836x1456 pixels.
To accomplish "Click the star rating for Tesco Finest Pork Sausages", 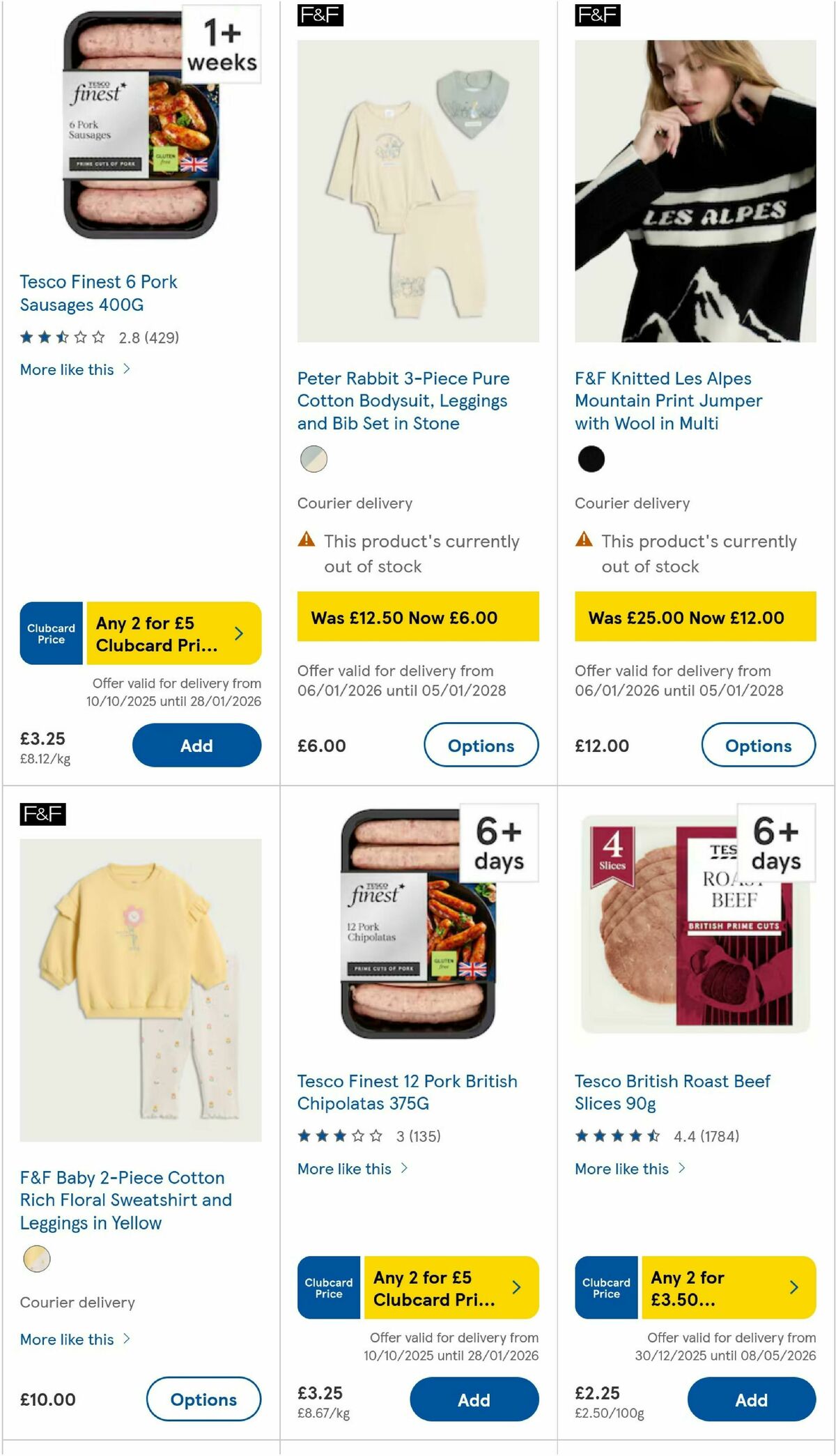I will coord(63,339).
